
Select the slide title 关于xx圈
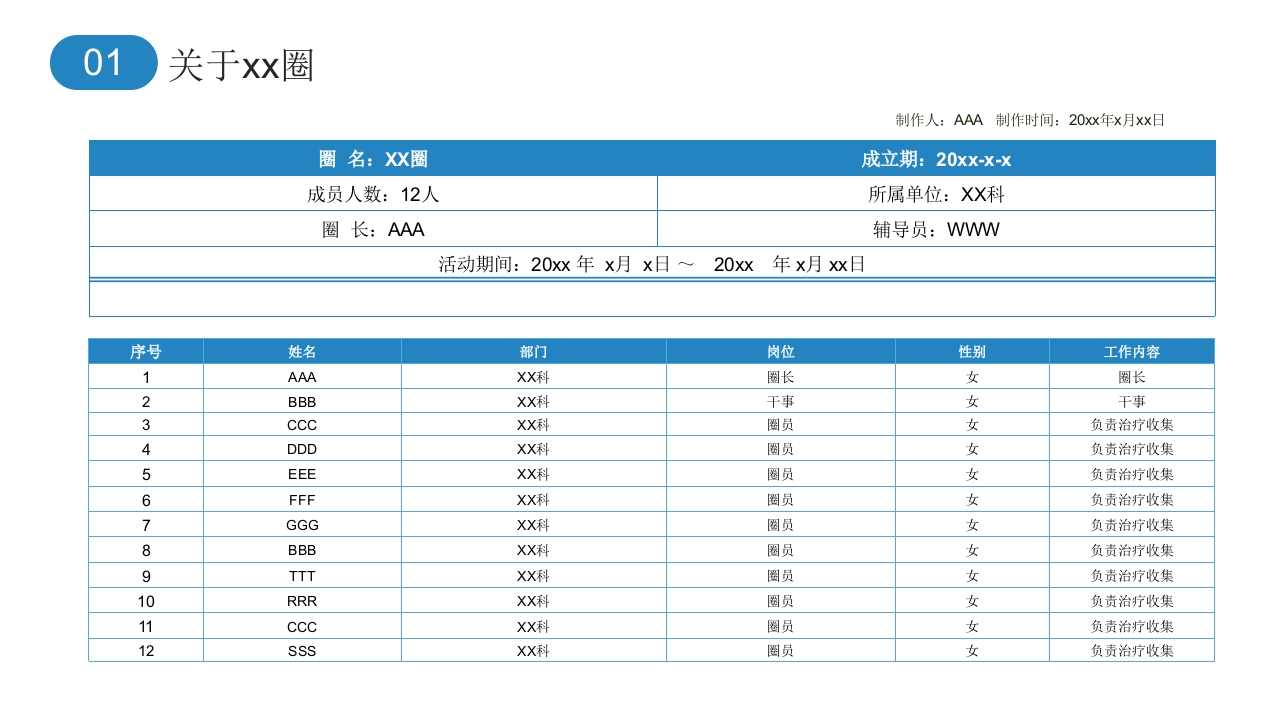click(241, 65)
